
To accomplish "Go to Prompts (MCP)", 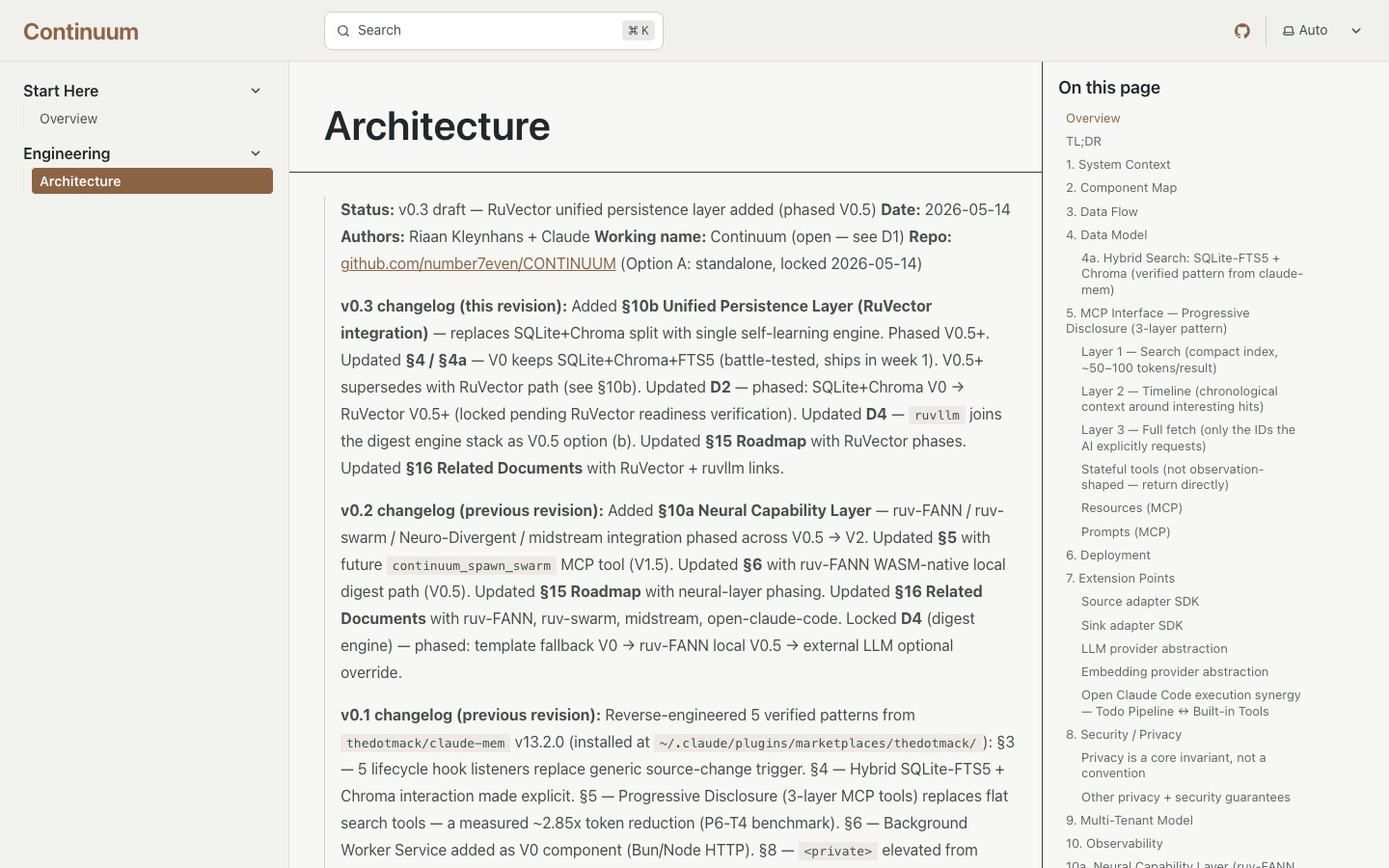I will (x=1126, y=532).
